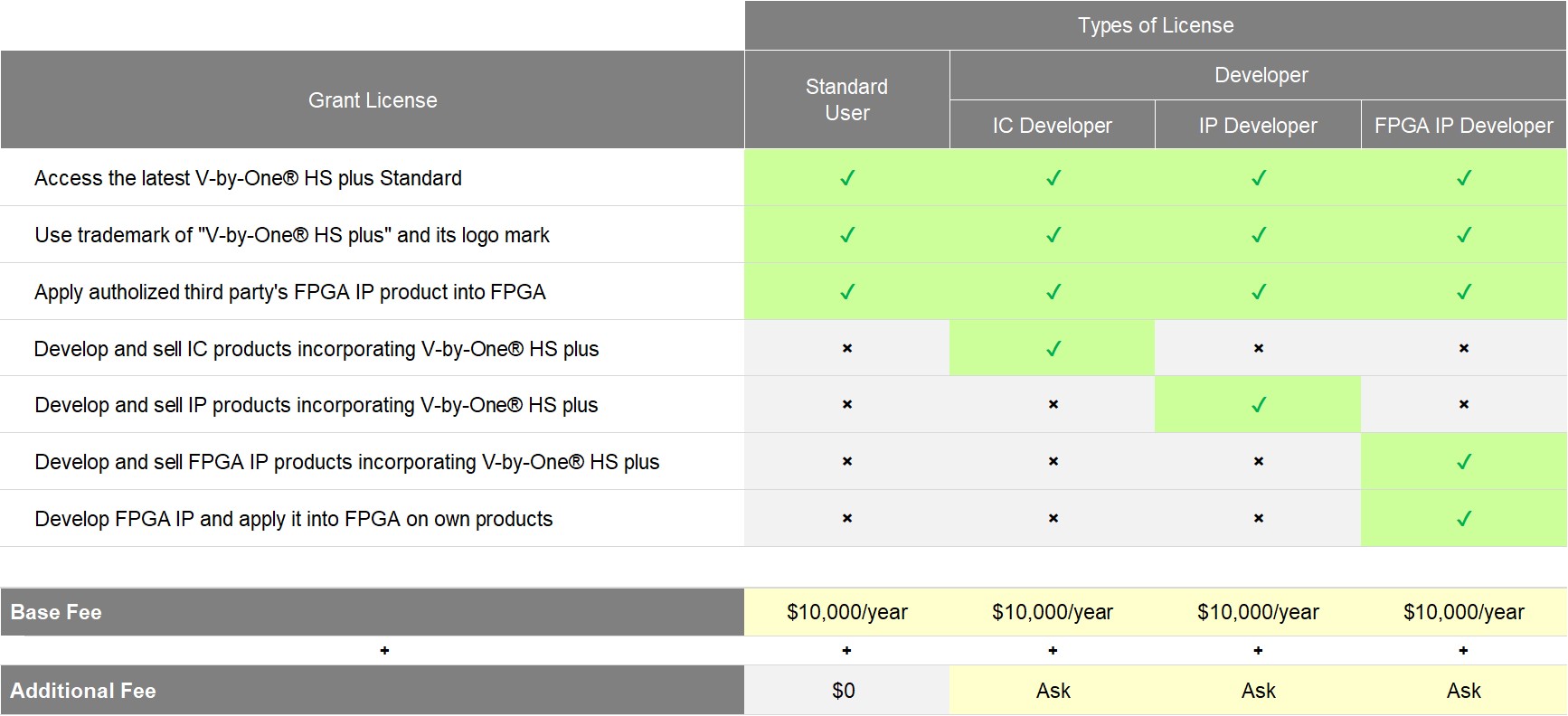Click plus sign under Standard User base fee
Viewport: 1568px width, 716px height.
coord(846,650)
